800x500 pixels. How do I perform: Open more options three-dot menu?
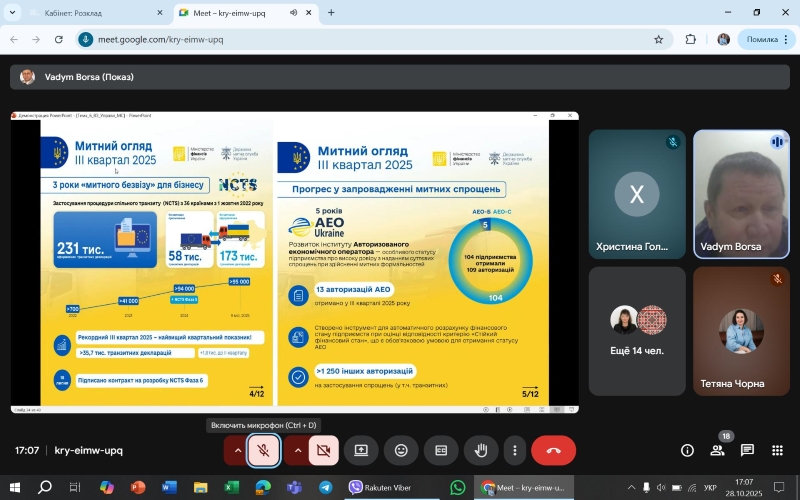click(514, 450)
